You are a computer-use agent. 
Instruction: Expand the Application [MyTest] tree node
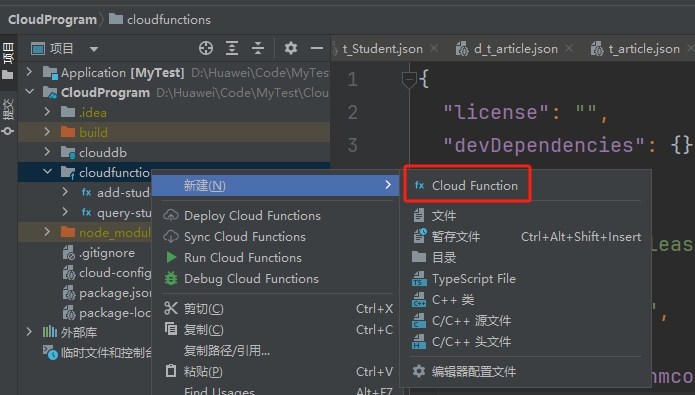pos(29,71)
